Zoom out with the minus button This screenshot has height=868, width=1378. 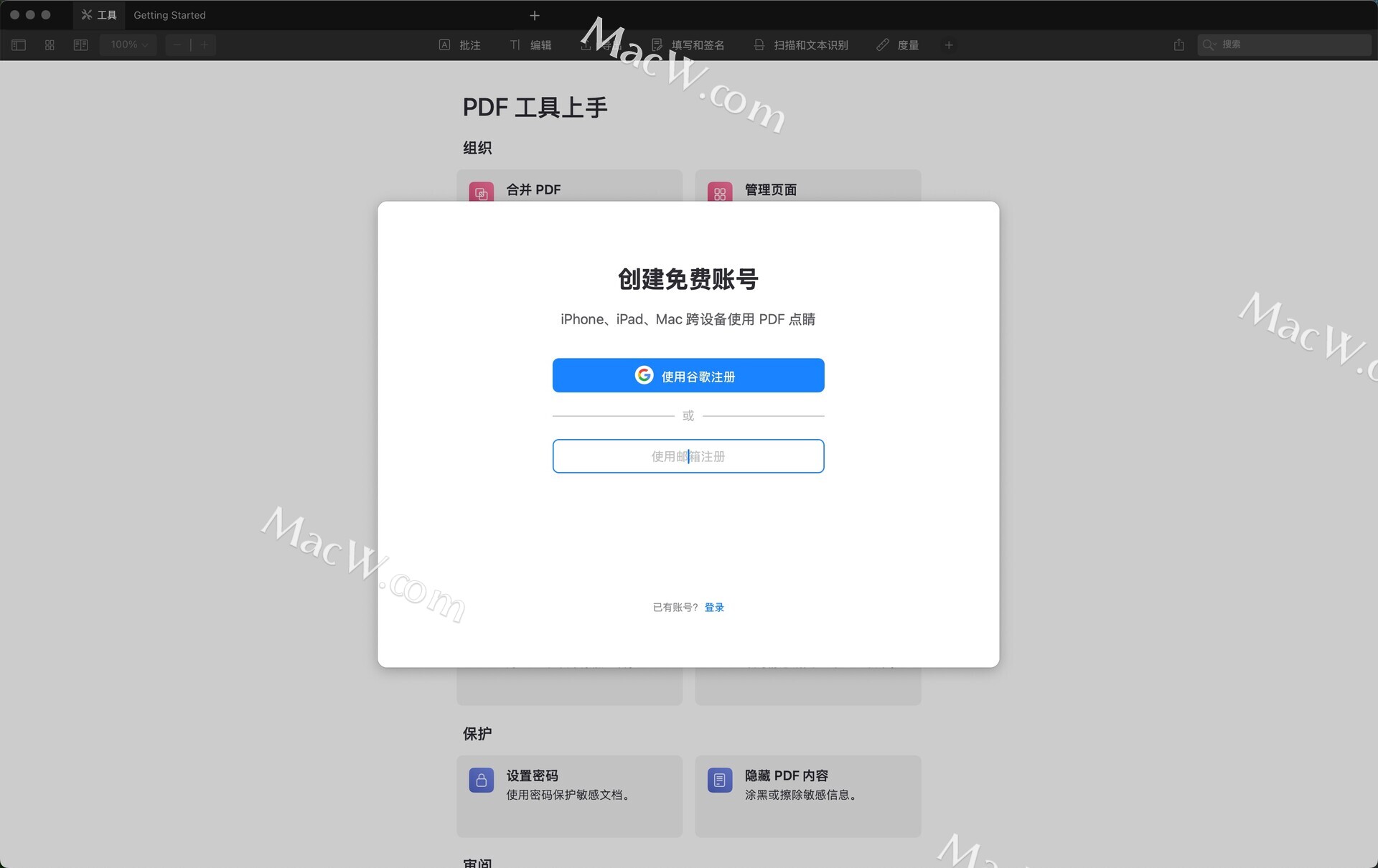click(x=177, y=44)
